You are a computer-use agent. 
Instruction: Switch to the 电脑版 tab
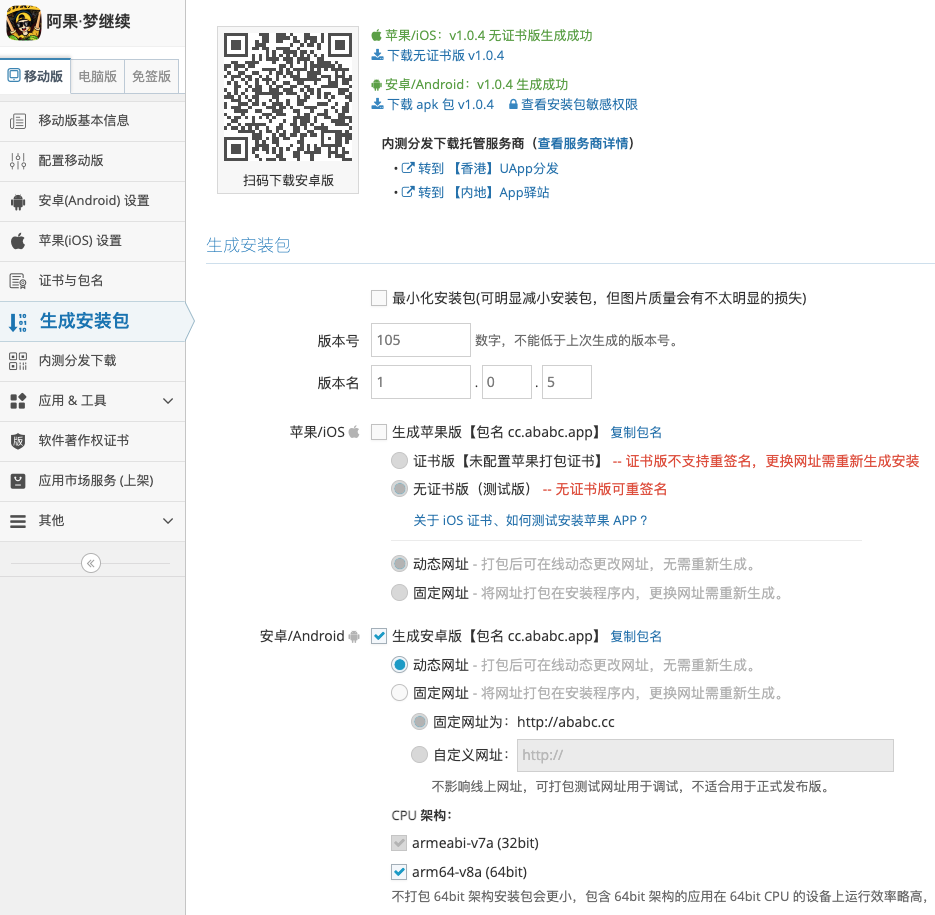pyautogui.click(x=97, y=76)
